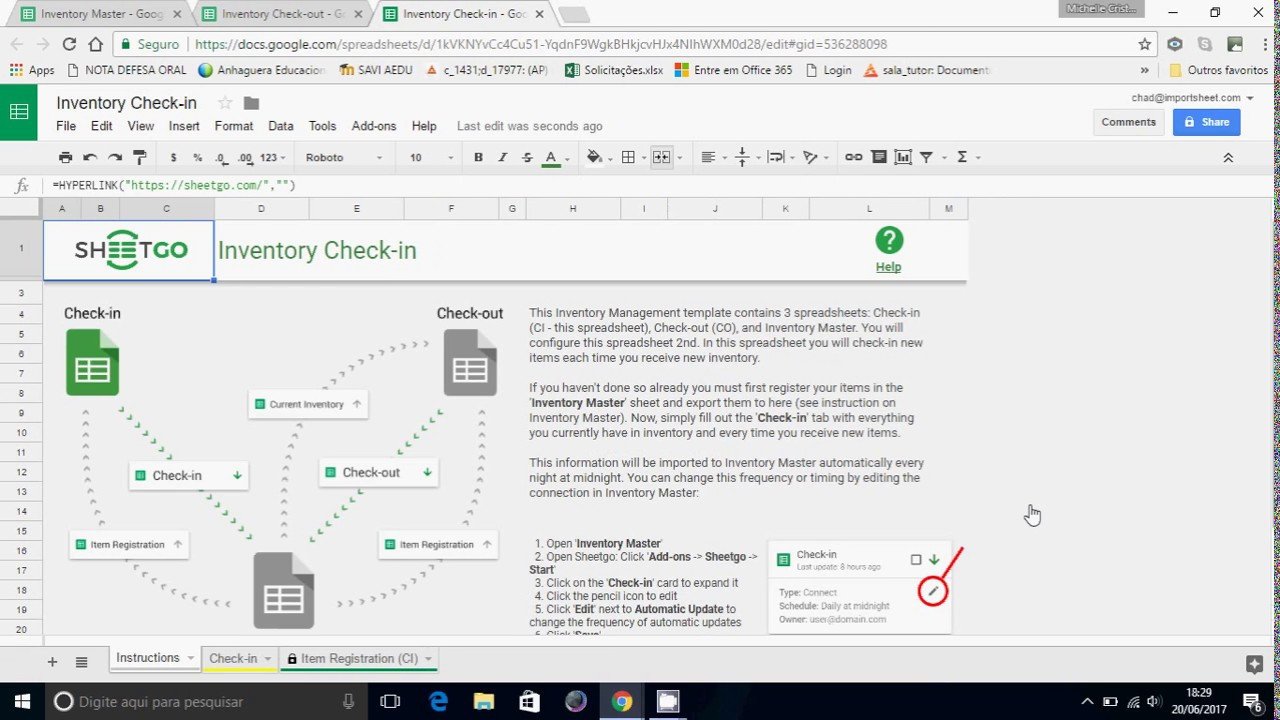Click the Merge cells icon
This screenshot has width=1280, height=720.
(661, 157)
